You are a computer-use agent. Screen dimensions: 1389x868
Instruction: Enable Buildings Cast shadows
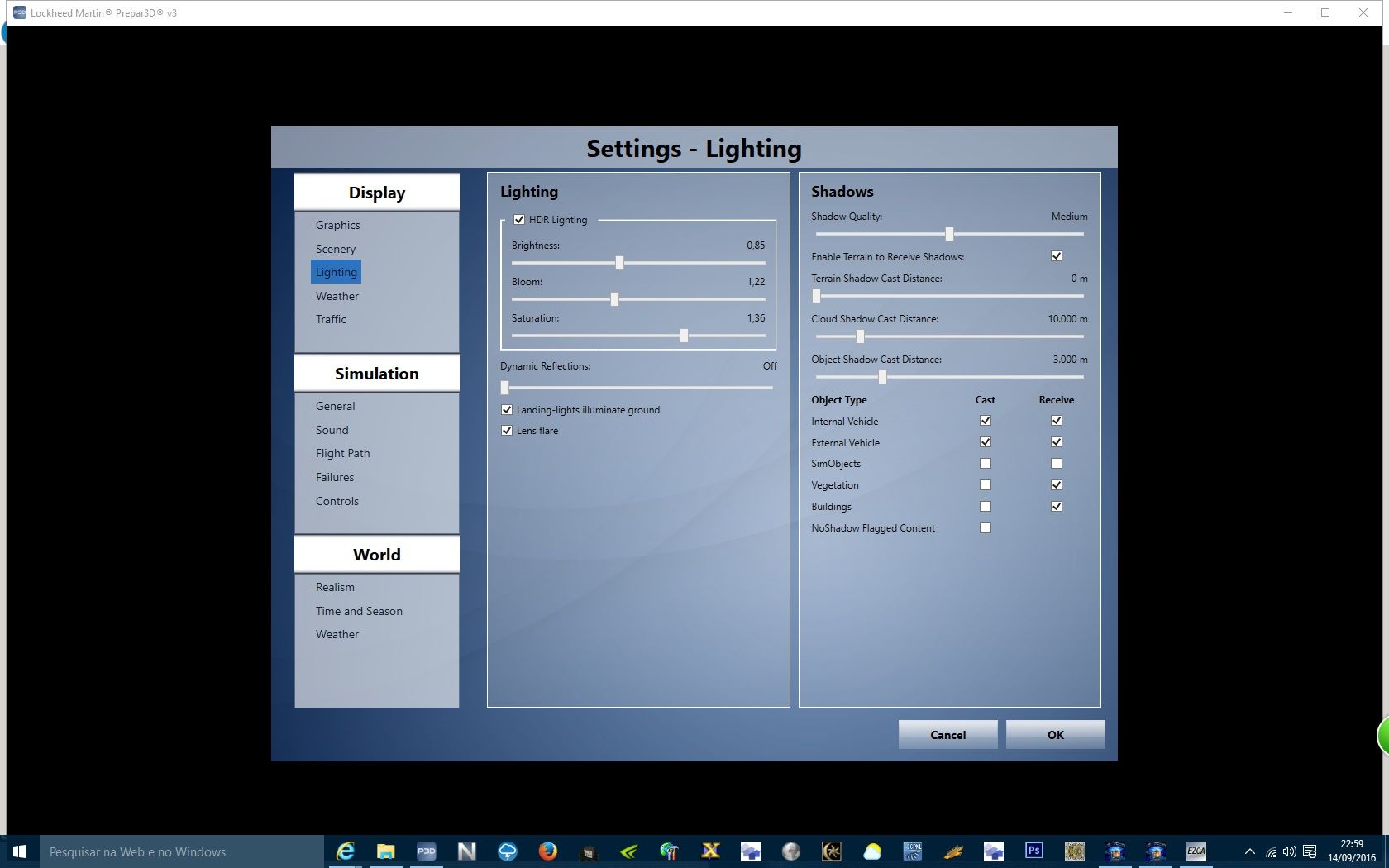coord(986,507)
